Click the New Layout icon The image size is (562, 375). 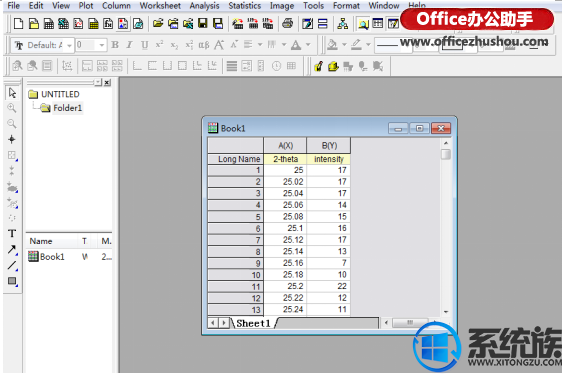coord(123,24)
